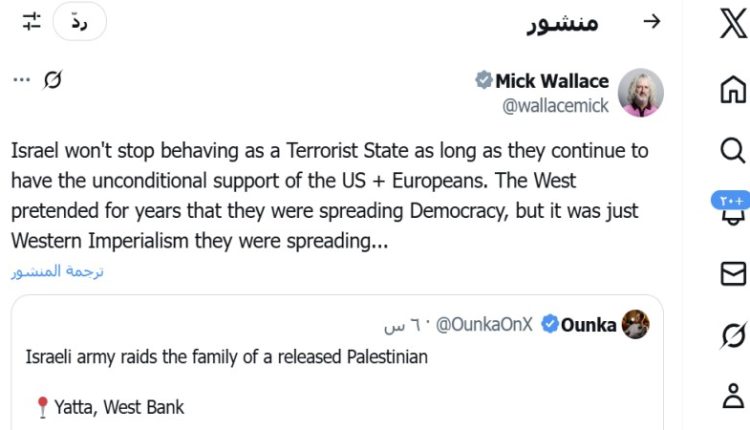750x430 pixels.
Task: Open reply filter settings icon
Action: (x=31, y=22)
